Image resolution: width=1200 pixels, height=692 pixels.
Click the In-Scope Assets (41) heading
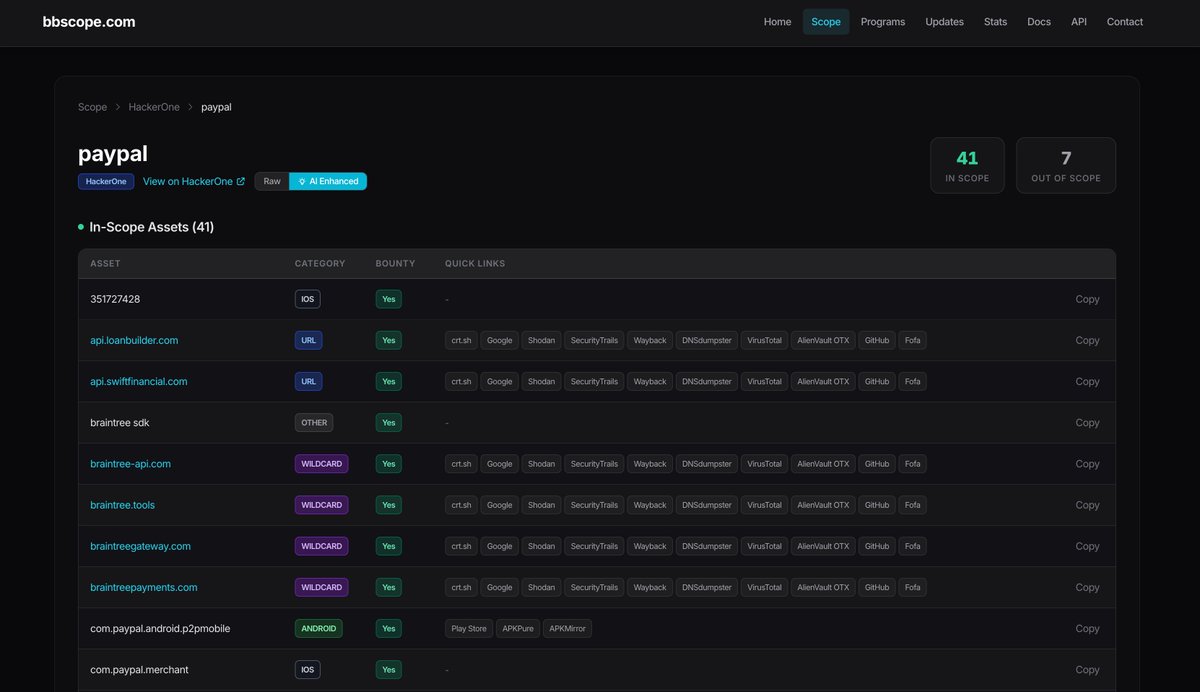coord(152,227)
